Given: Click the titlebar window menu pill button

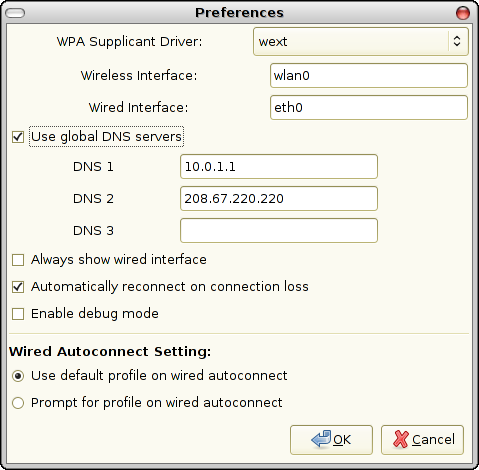Looking at the screenshot, I should coord(15,13).
